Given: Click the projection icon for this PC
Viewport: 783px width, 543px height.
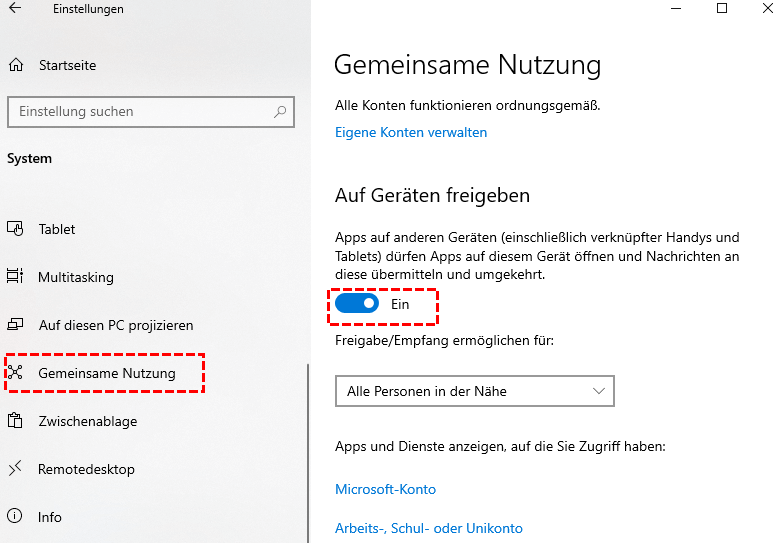Looking at the screenshot, I should 15,325.
